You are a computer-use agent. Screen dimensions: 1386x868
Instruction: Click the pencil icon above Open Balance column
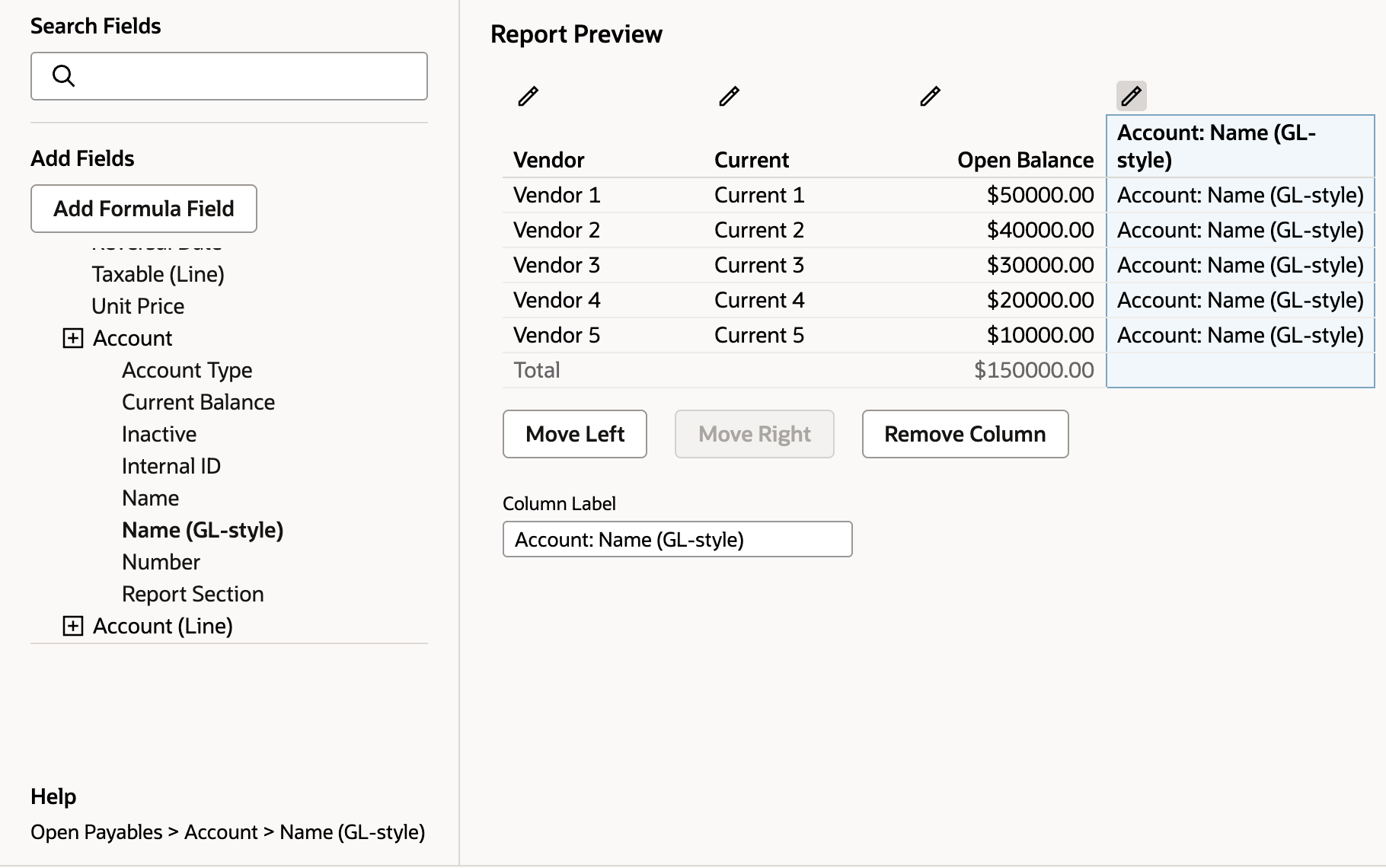pos(930,96)
